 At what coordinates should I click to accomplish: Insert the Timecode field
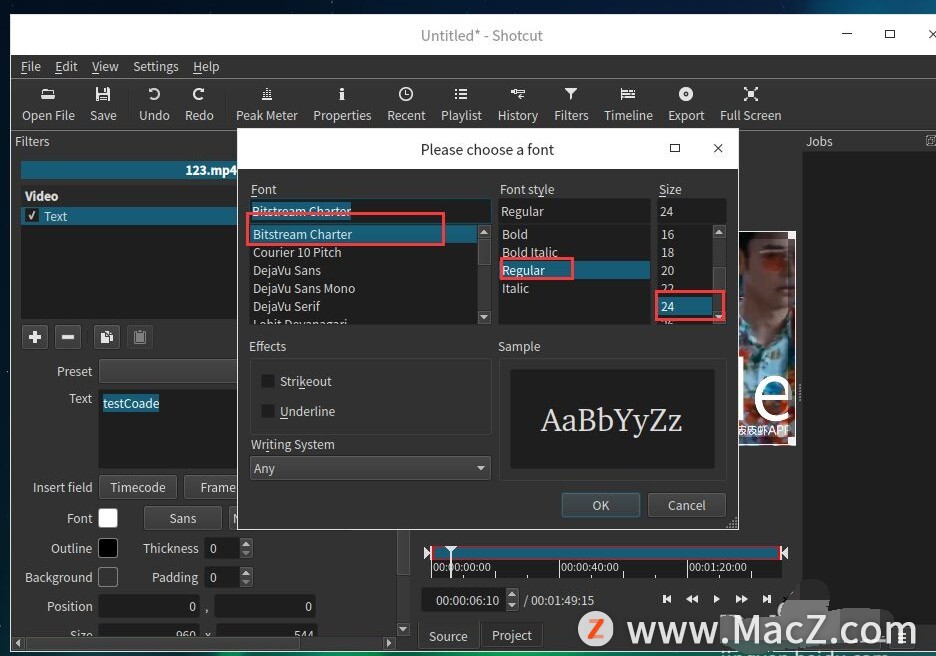pyautogui.click(x=138, y=487)
